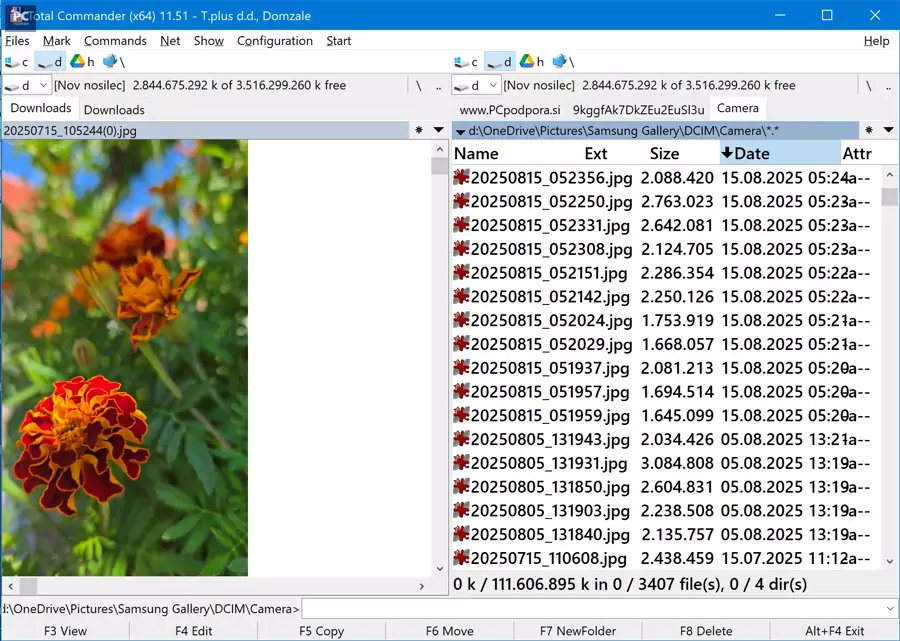Switch to www.PCpodpora.si tab
Viewport: 900px width, 641px height.
point(509,109)
